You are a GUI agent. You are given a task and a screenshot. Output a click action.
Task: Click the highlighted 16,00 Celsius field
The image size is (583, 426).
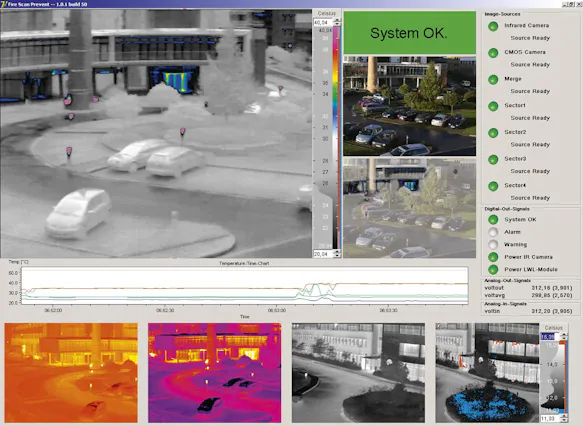(550, 336)
